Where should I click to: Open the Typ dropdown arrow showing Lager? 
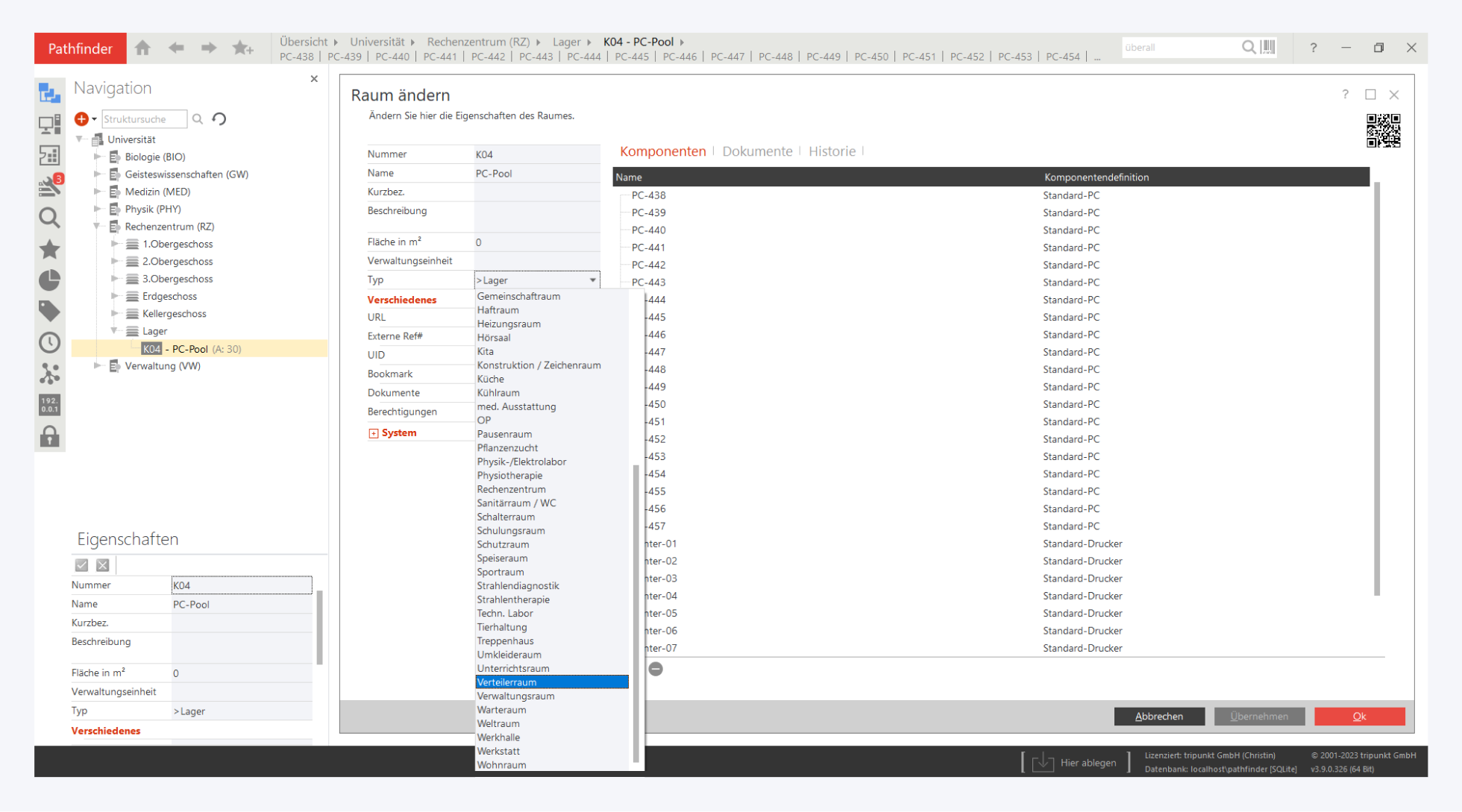pos(593,280)
